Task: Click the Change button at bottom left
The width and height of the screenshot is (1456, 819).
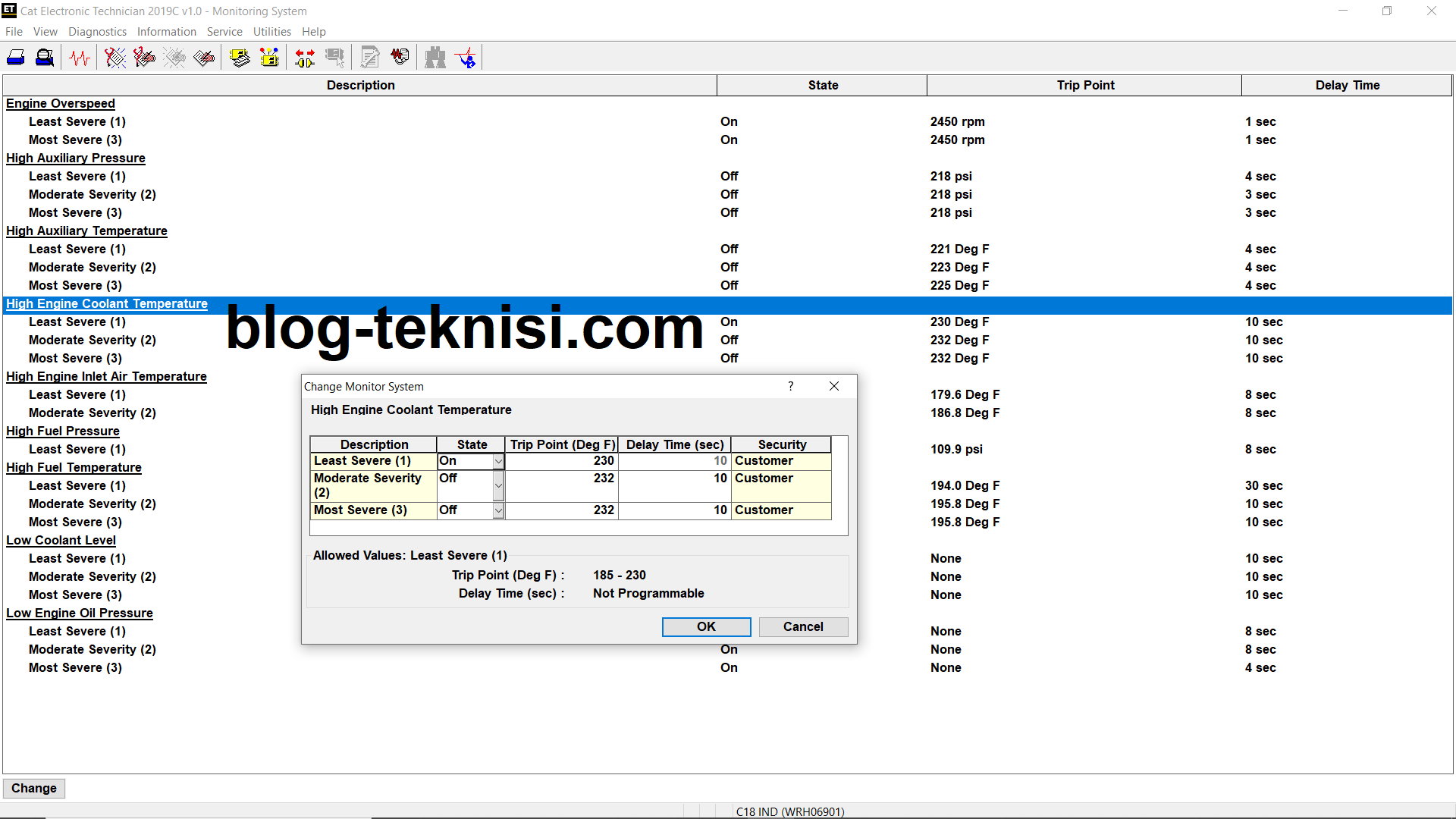Action: point(33,789)
